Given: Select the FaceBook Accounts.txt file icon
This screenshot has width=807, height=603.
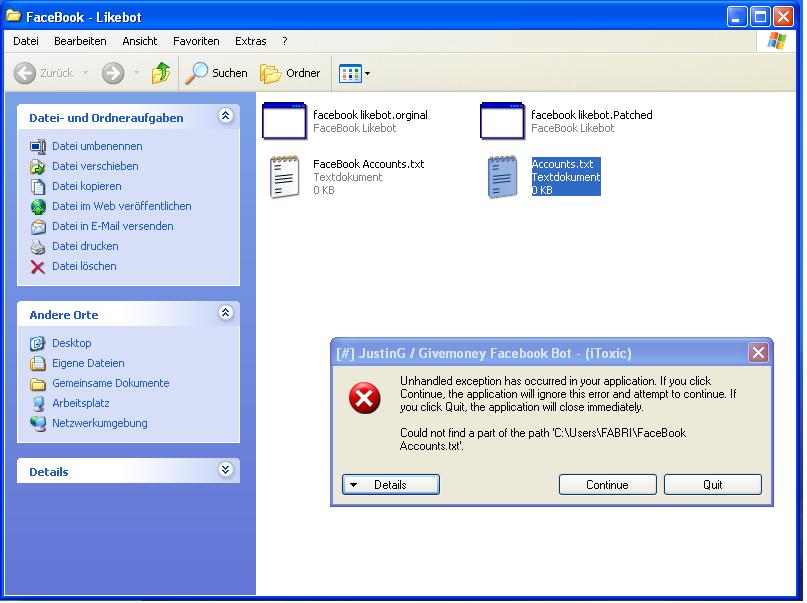Looking at the screenshot, I should 285,177.
